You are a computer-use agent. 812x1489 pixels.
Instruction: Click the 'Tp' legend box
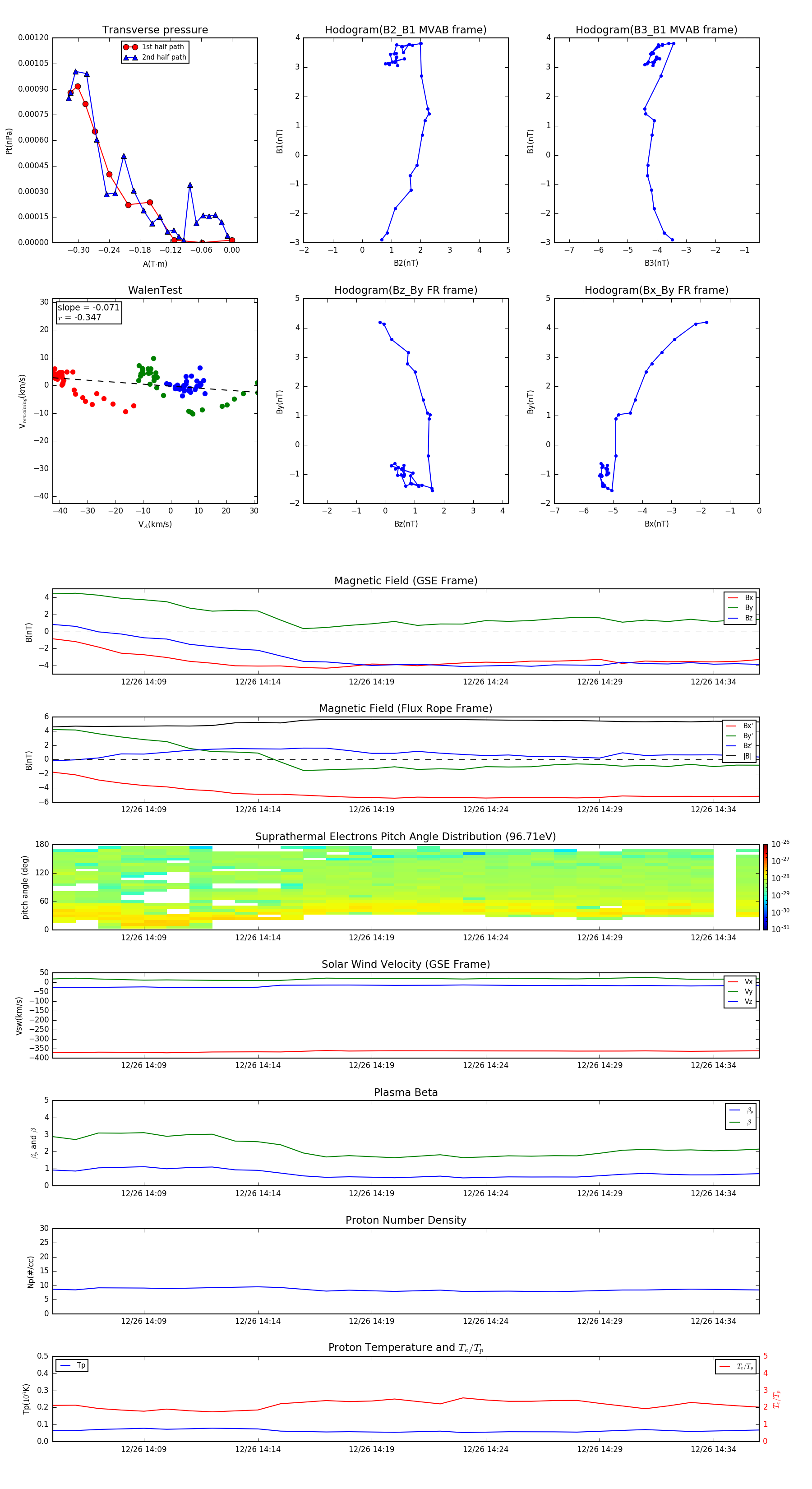point(72,1365)
